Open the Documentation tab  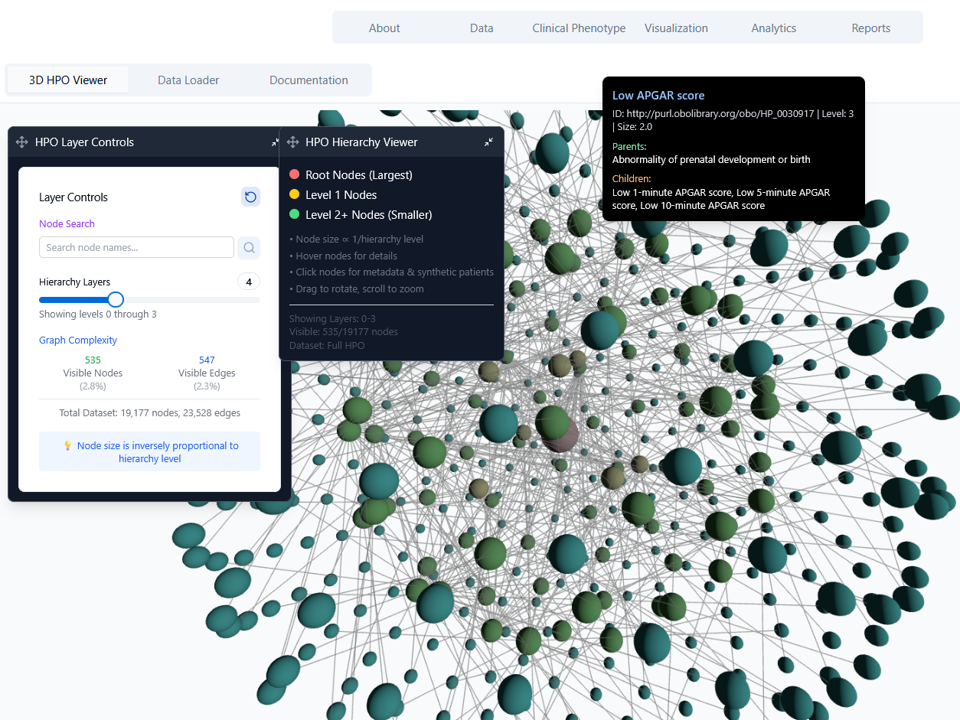click(x=309, y=80)
